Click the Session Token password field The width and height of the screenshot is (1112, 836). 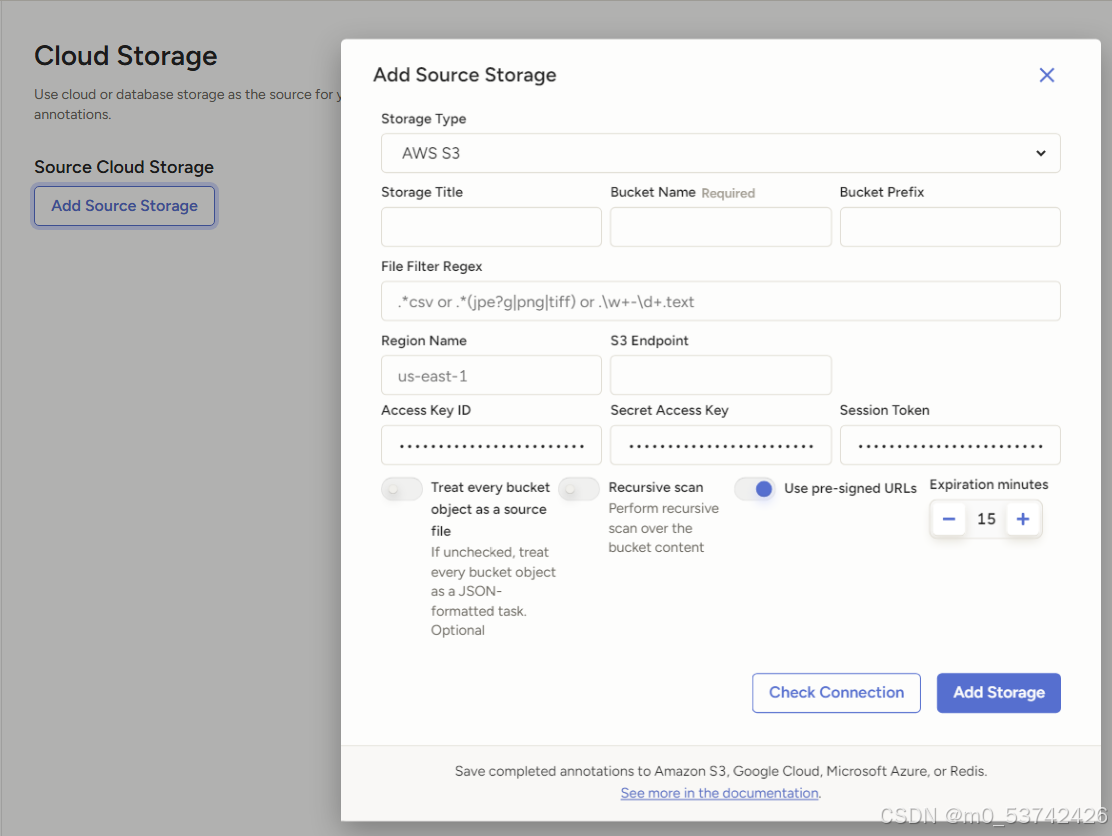pyautogui.click(x=949, y=446)
